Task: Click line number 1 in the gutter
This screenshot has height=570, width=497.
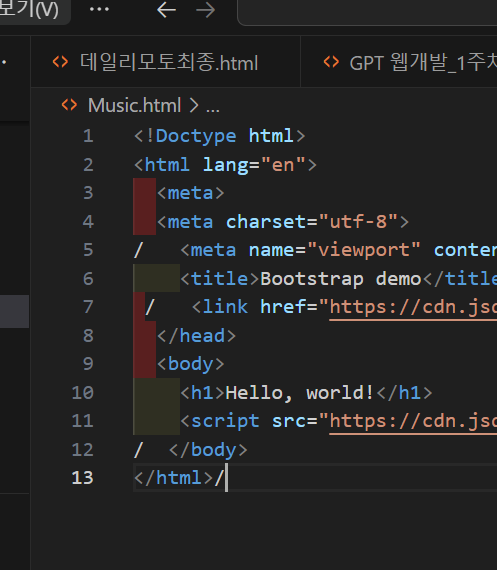Action: 88,136
